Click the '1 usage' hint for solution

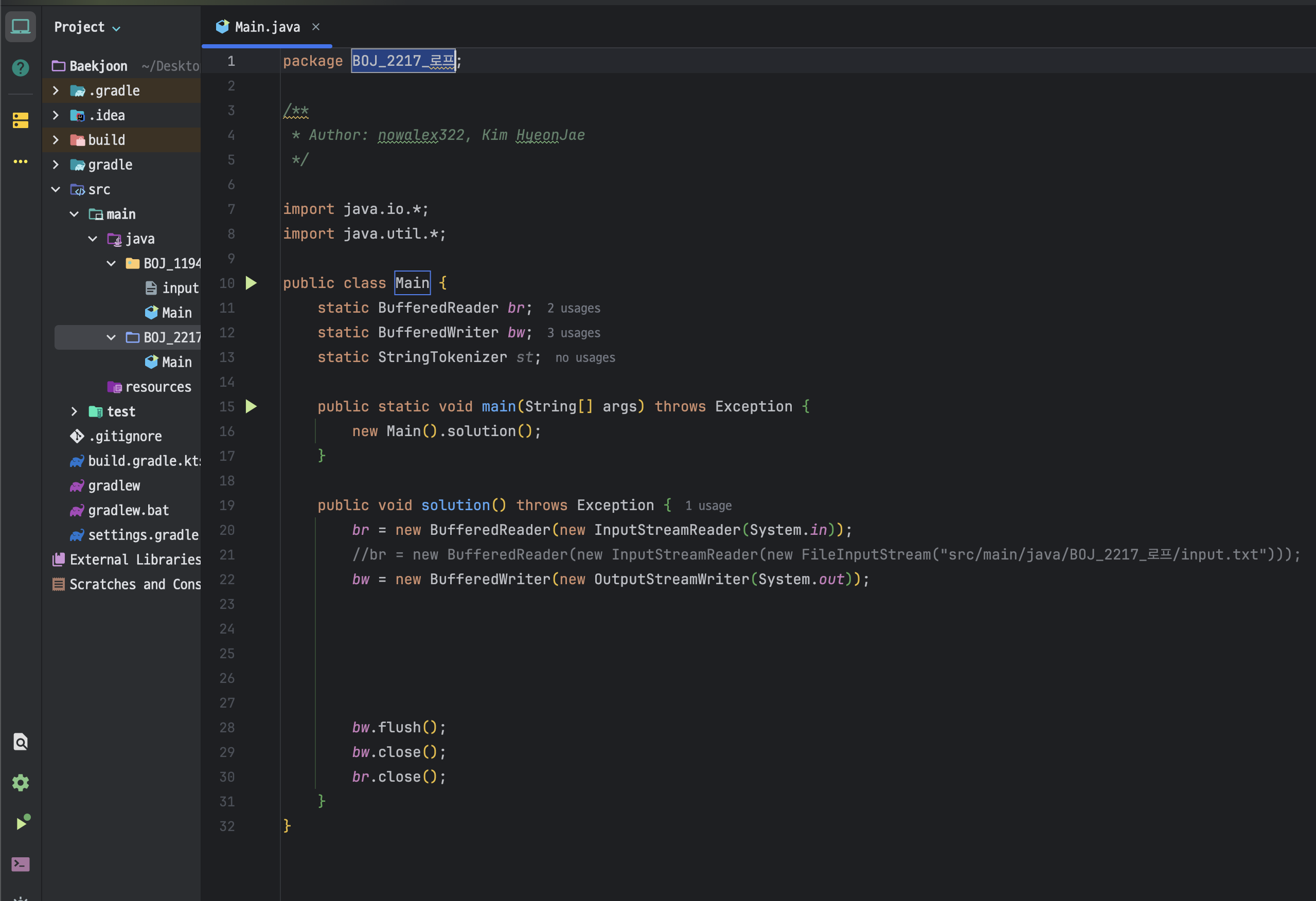[708, 506]
